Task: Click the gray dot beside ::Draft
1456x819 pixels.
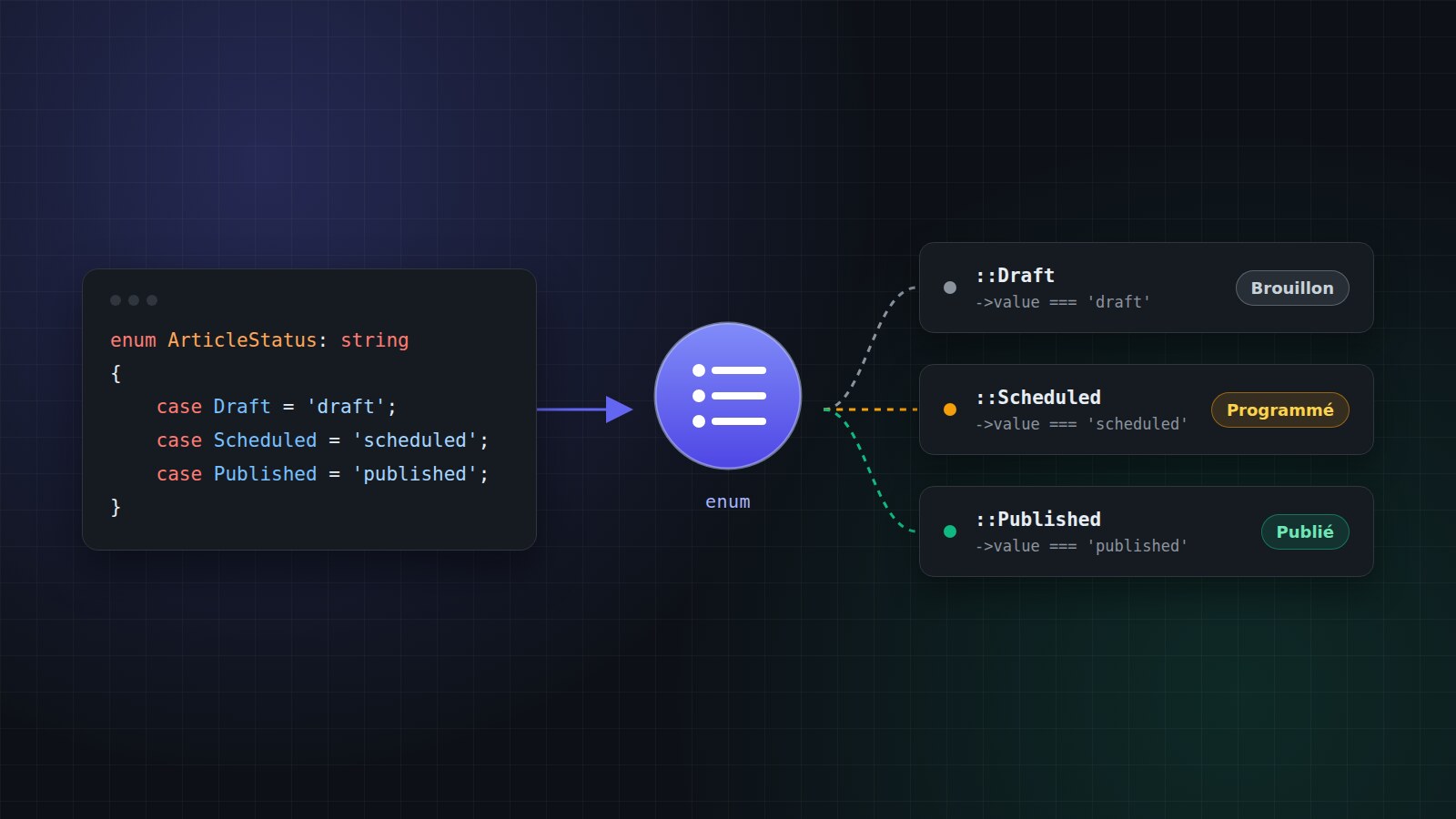Action: point(950,288)
